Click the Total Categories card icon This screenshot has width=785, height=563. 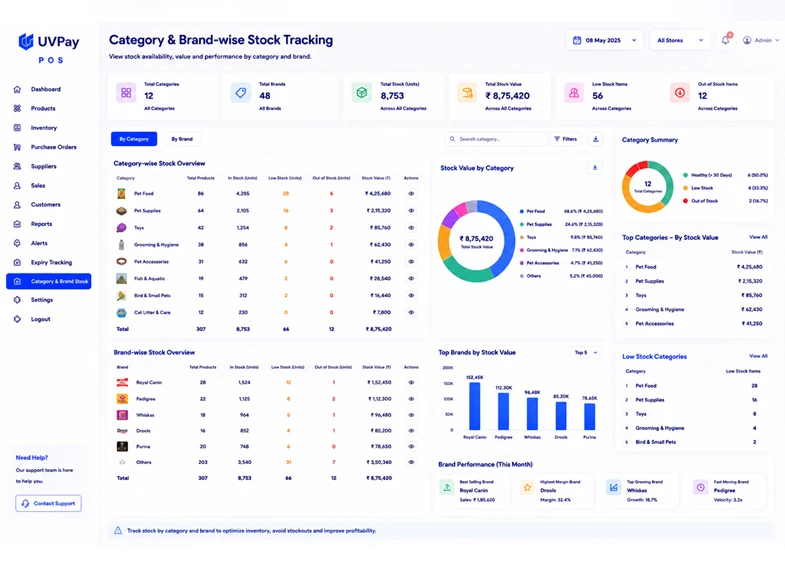point(126,93)
